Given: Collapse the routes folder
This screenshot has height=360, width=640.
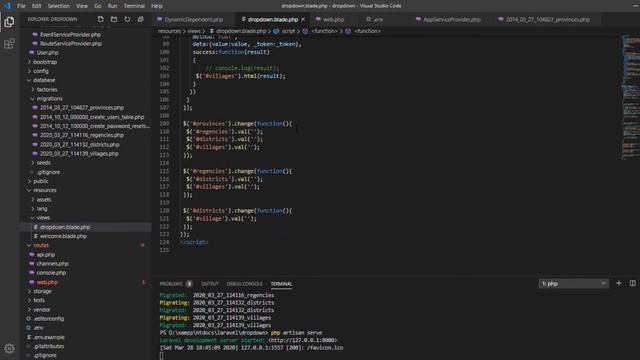Looking at the screenshot, I should pyautogui.click(x=41, y=245).
